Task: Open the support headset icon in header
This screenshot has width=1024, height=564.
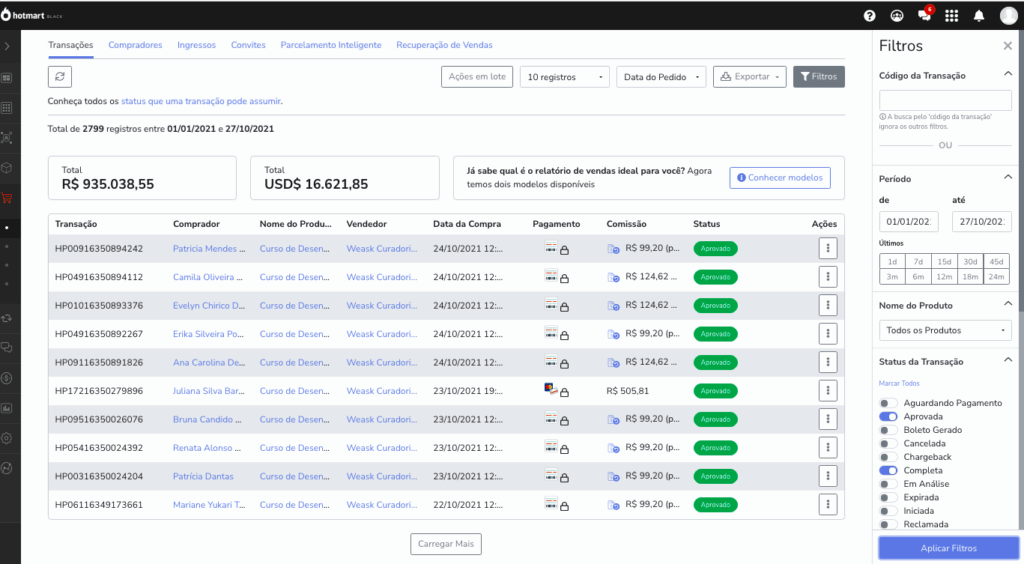Action: [897, 16]
